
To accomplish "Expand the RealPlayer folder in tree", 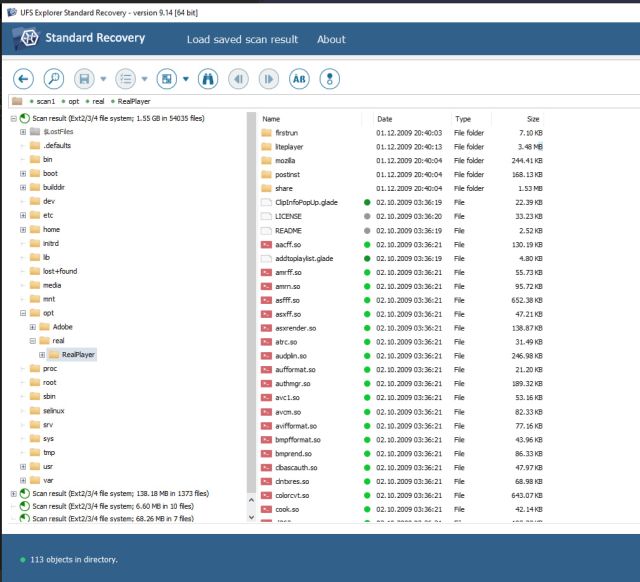I will [x=42, y=355].
